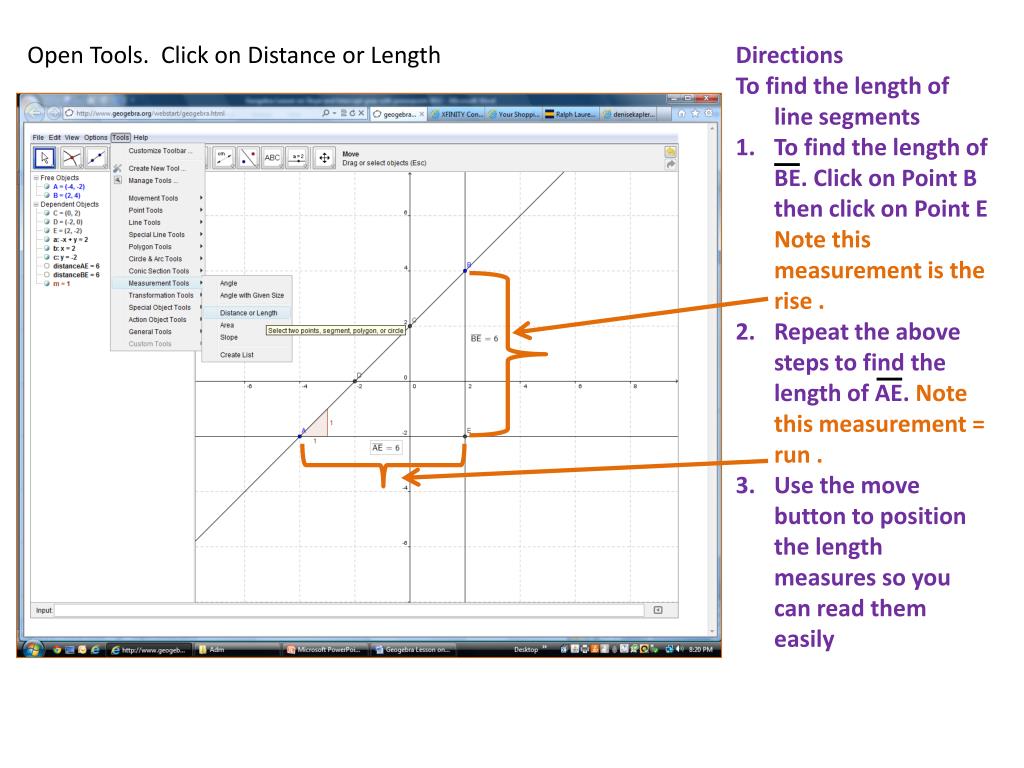Toggle visibility of point A
This screenshot has width=1024, height=768.
pyautogui.click(x=47, y=187)
